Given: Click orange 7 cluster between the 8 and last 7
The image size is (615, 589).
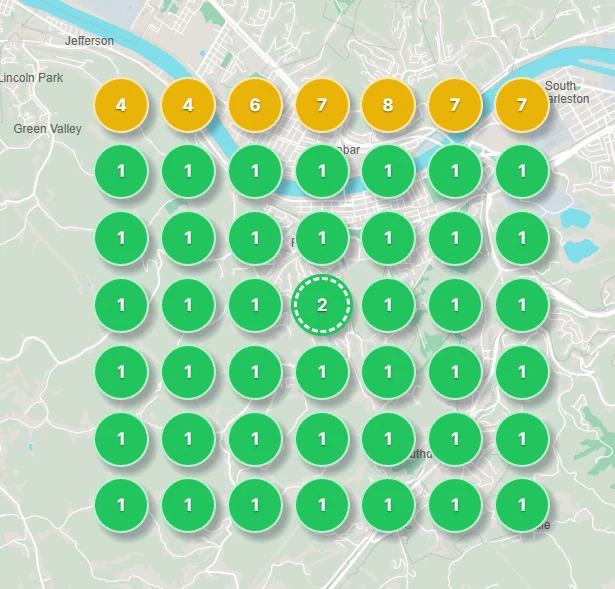Looking at the screenshot, I should pyautogui.click(x=455, y=105).
